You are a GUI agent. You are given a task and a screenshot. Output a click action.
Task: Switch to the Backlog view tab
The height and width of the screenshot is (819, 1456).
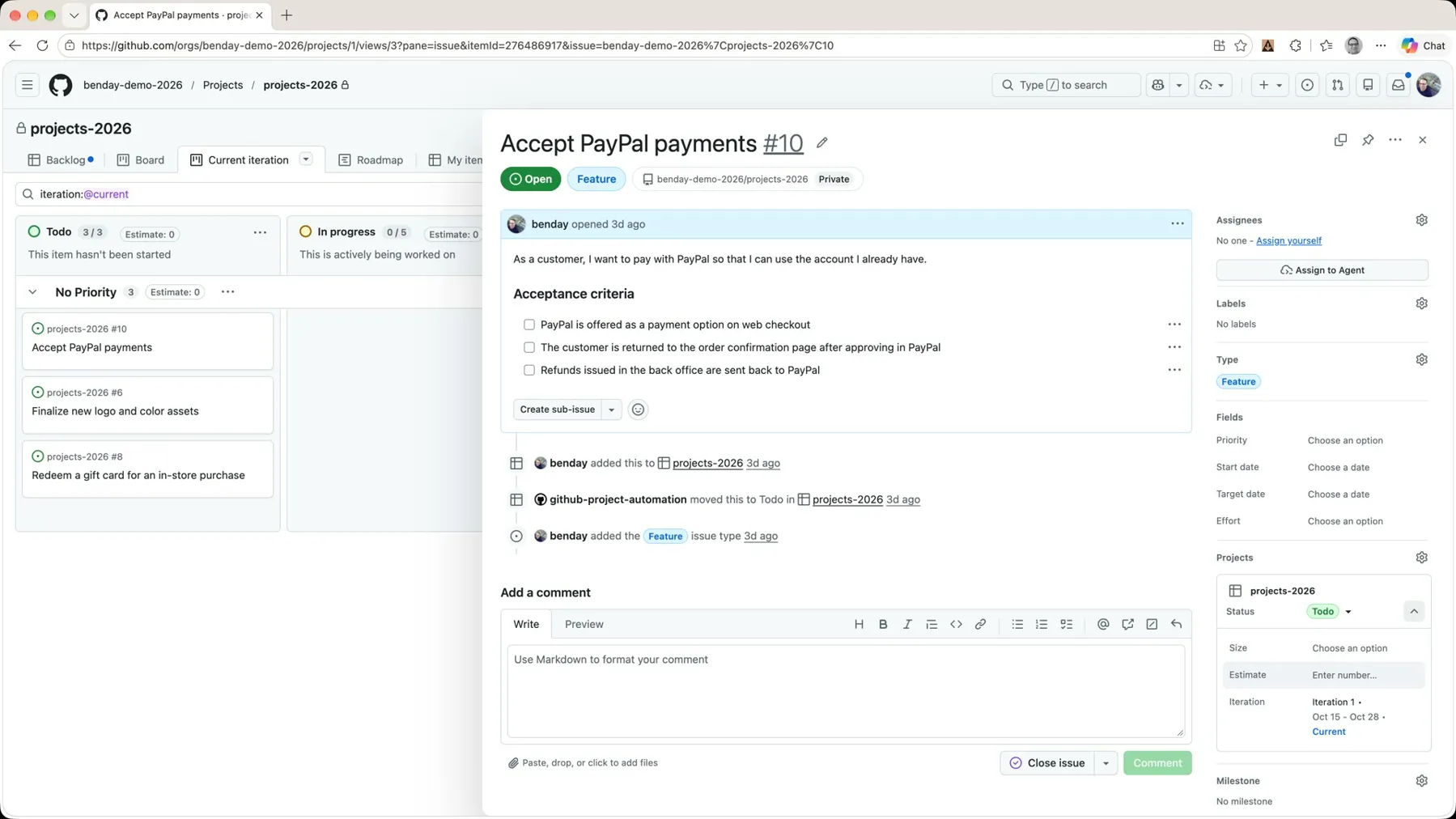[62, 160]
